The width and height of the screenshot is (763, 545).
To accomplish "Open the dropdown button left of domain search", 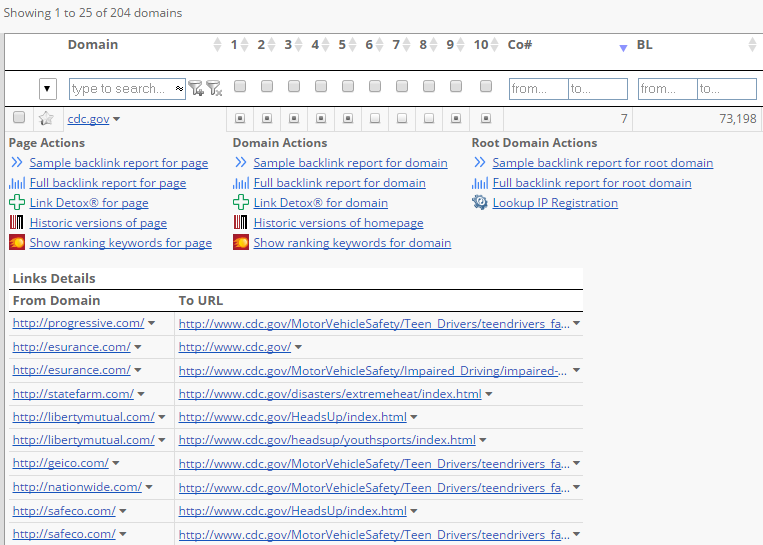I will click(x=48, y=89).
